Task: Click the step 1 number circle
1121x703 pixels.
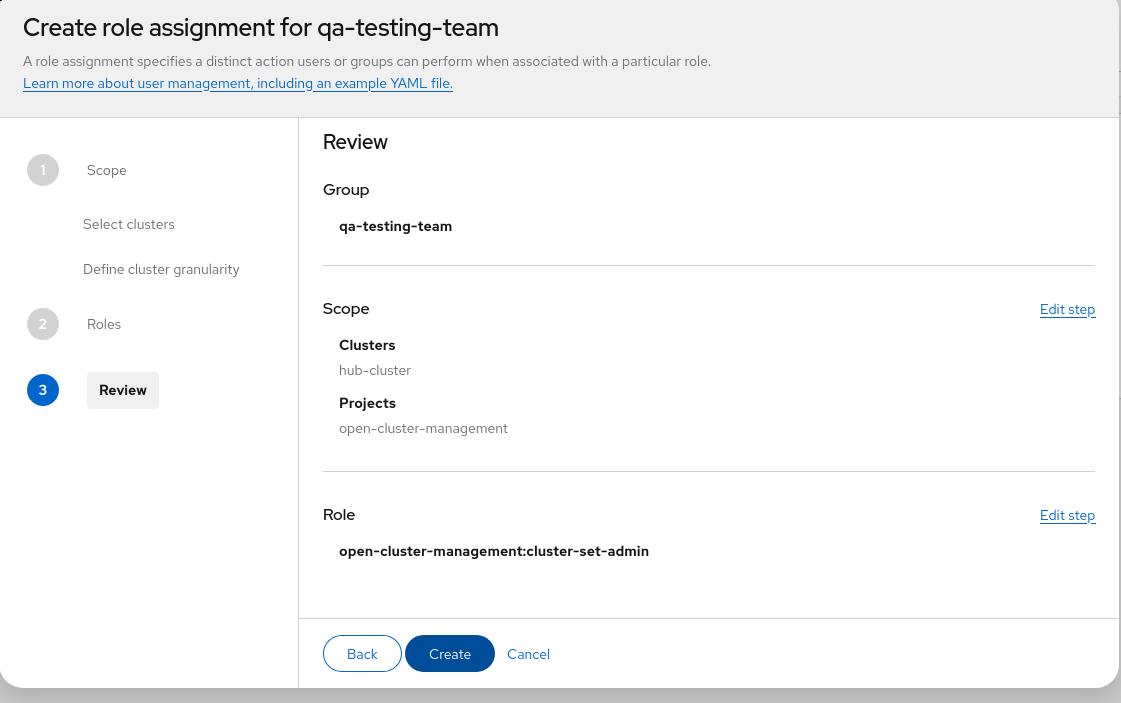Action: click(43, 170)
